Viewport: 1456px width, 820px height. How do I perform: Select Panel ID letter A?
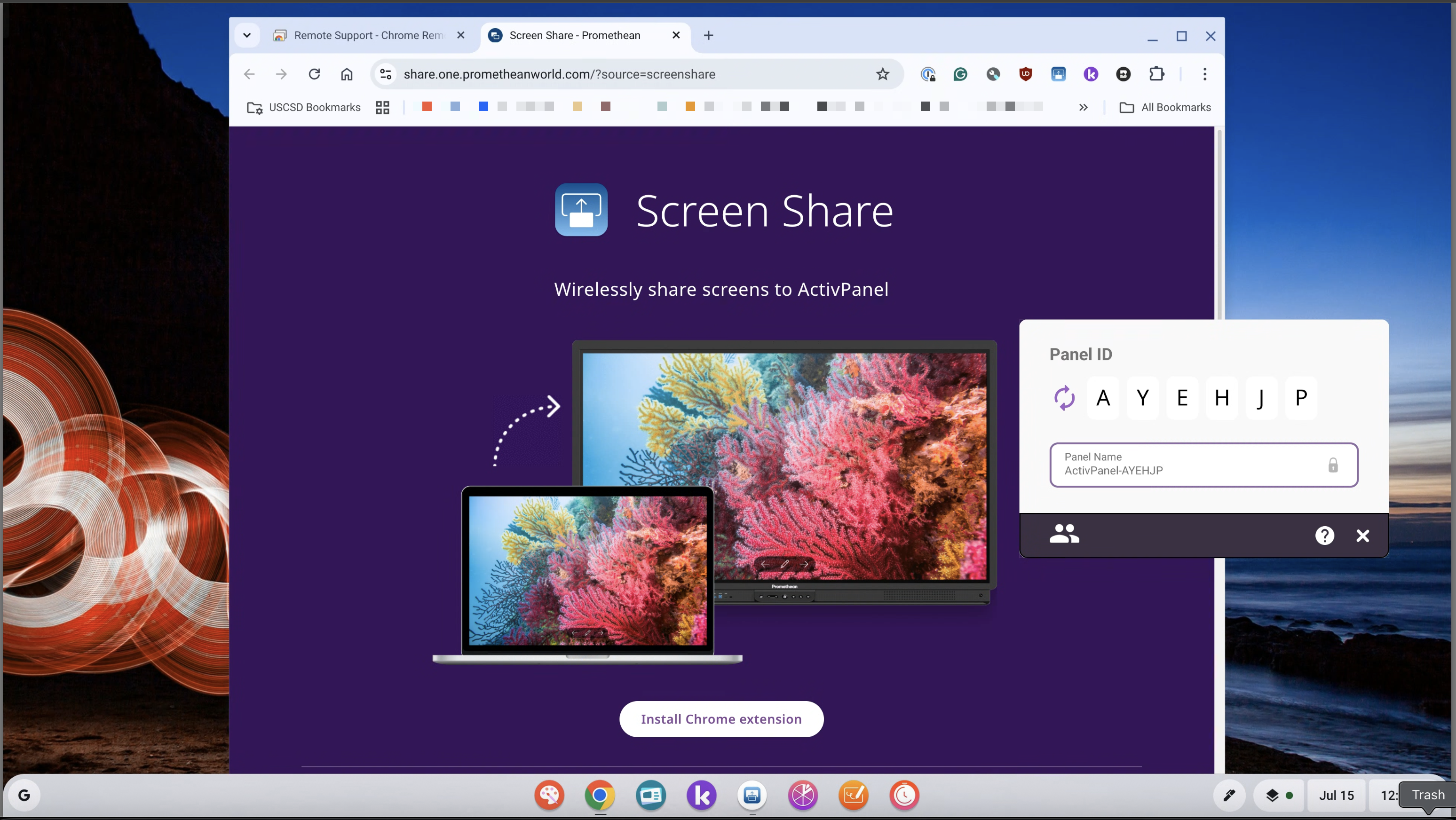click(x=1103, y=398)
